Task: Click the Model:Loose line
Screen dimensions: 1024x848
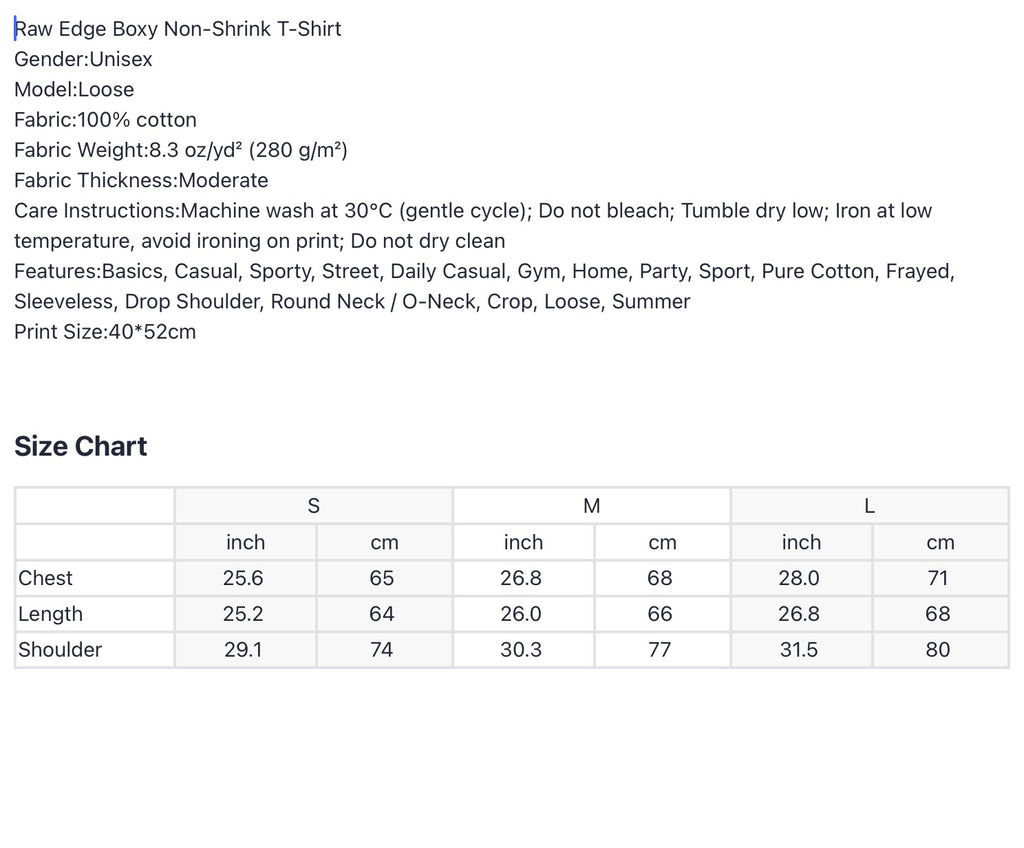Action: tap(74, 90)
